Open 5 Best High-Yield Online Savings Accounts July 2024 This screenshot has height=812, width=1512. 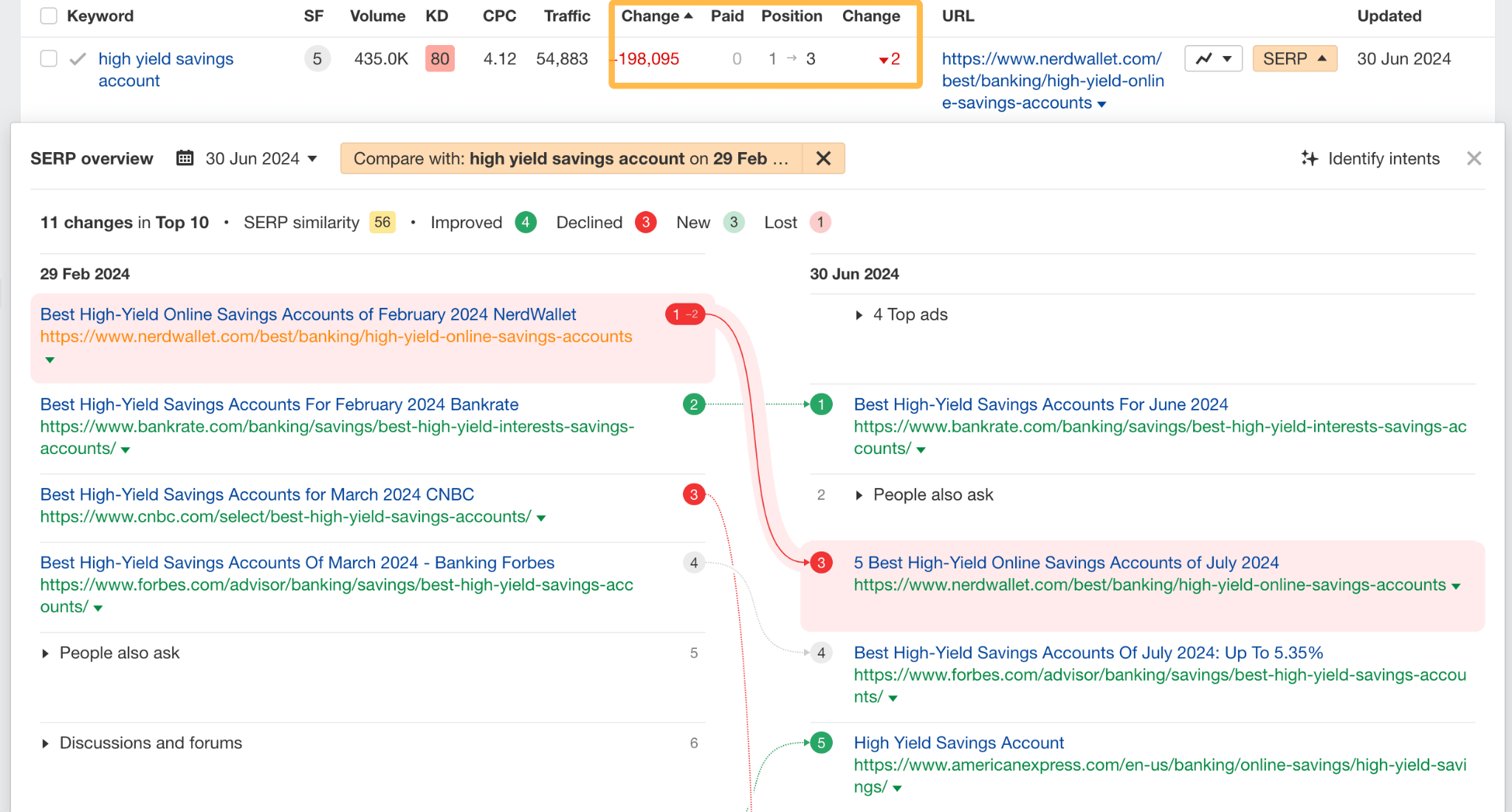[x=1066, y=562]
